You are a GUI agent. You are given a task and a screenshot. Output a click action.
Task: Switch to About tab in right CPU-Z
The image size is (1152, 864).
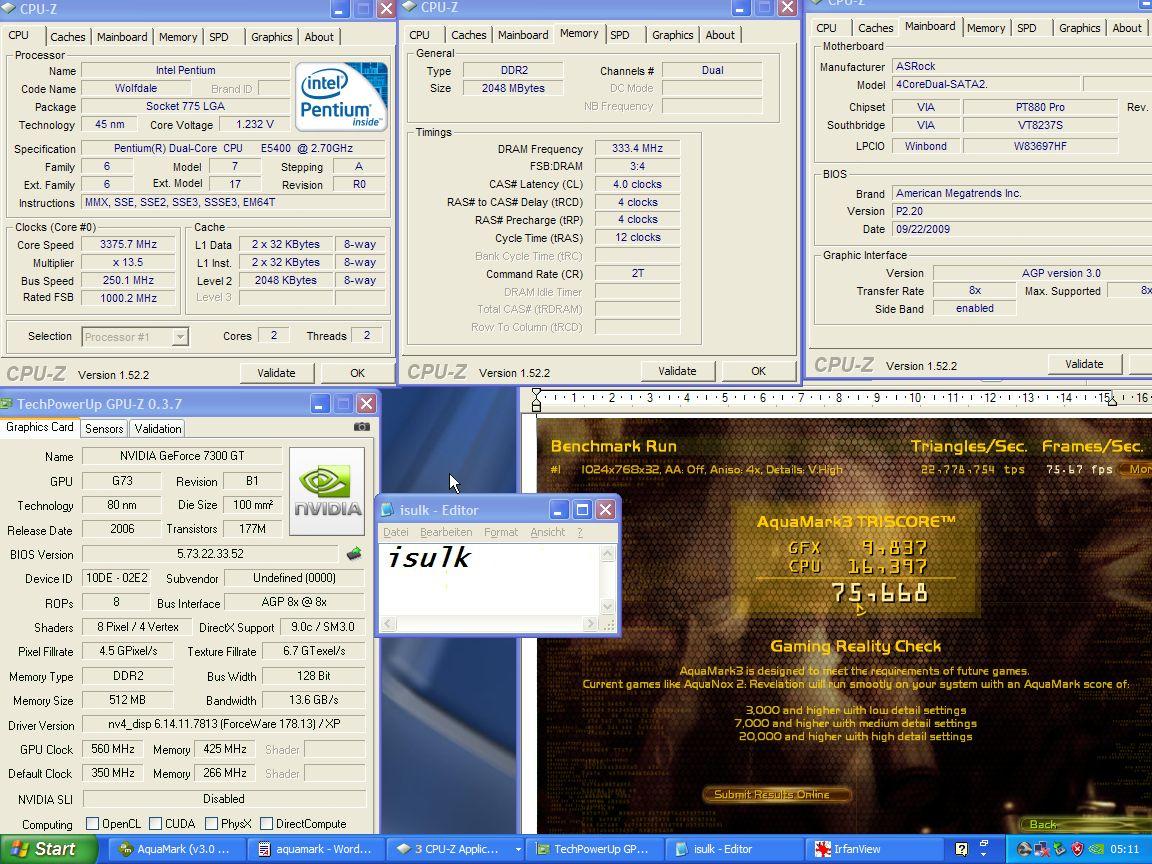click(1126, 28)
